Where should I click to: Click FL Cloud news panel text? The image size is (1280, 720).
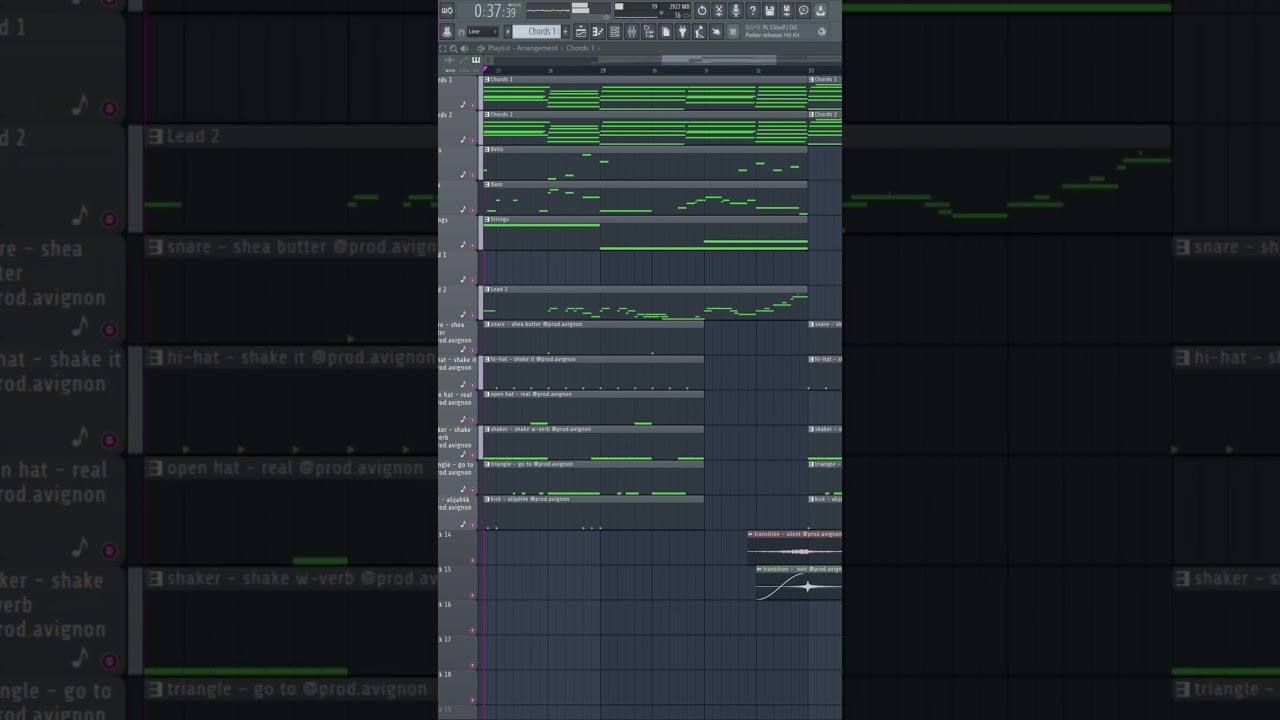[772, 31]
